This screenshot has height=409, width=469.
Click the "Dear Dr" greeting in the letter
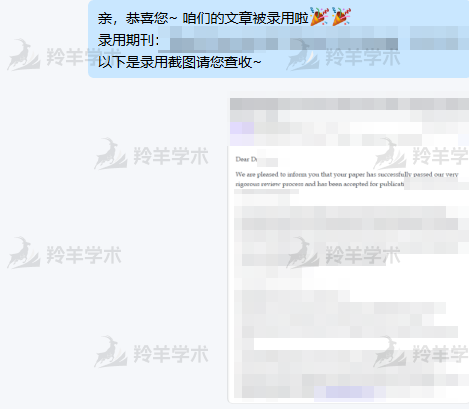[x=246, y=159]
